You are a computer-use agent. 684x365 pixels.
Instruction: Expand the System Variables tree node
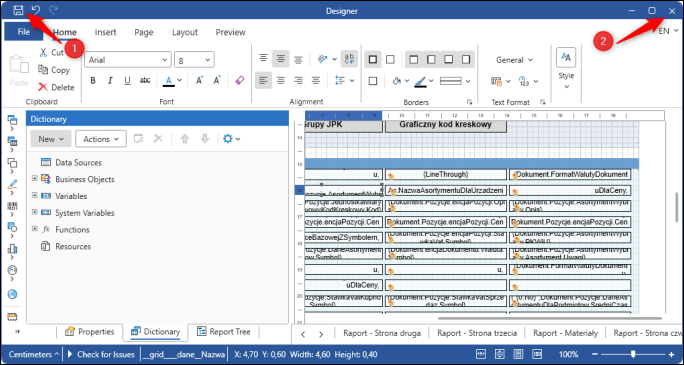pos(35,212)
